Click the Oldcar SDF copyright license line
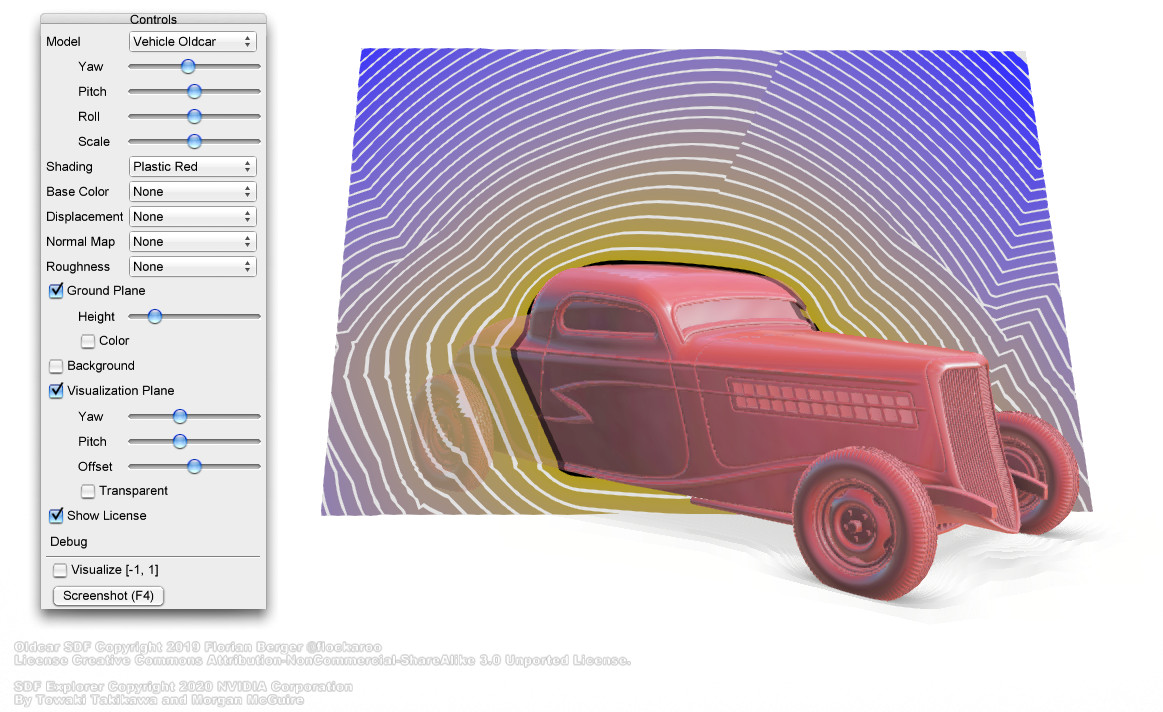The height and width of the screenshot is (712, 1163). 198,647
